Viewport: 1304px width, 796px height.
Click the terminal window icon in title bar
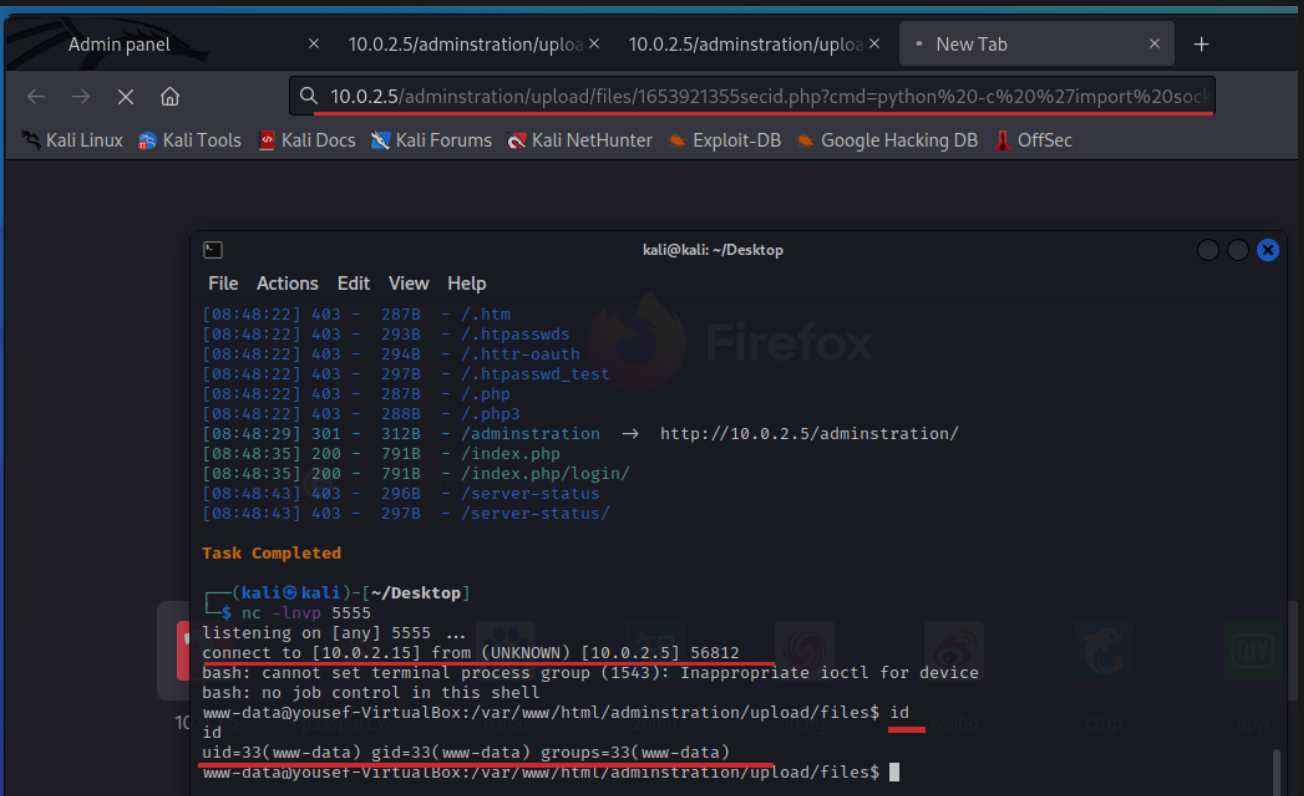(x=212, y=250)
